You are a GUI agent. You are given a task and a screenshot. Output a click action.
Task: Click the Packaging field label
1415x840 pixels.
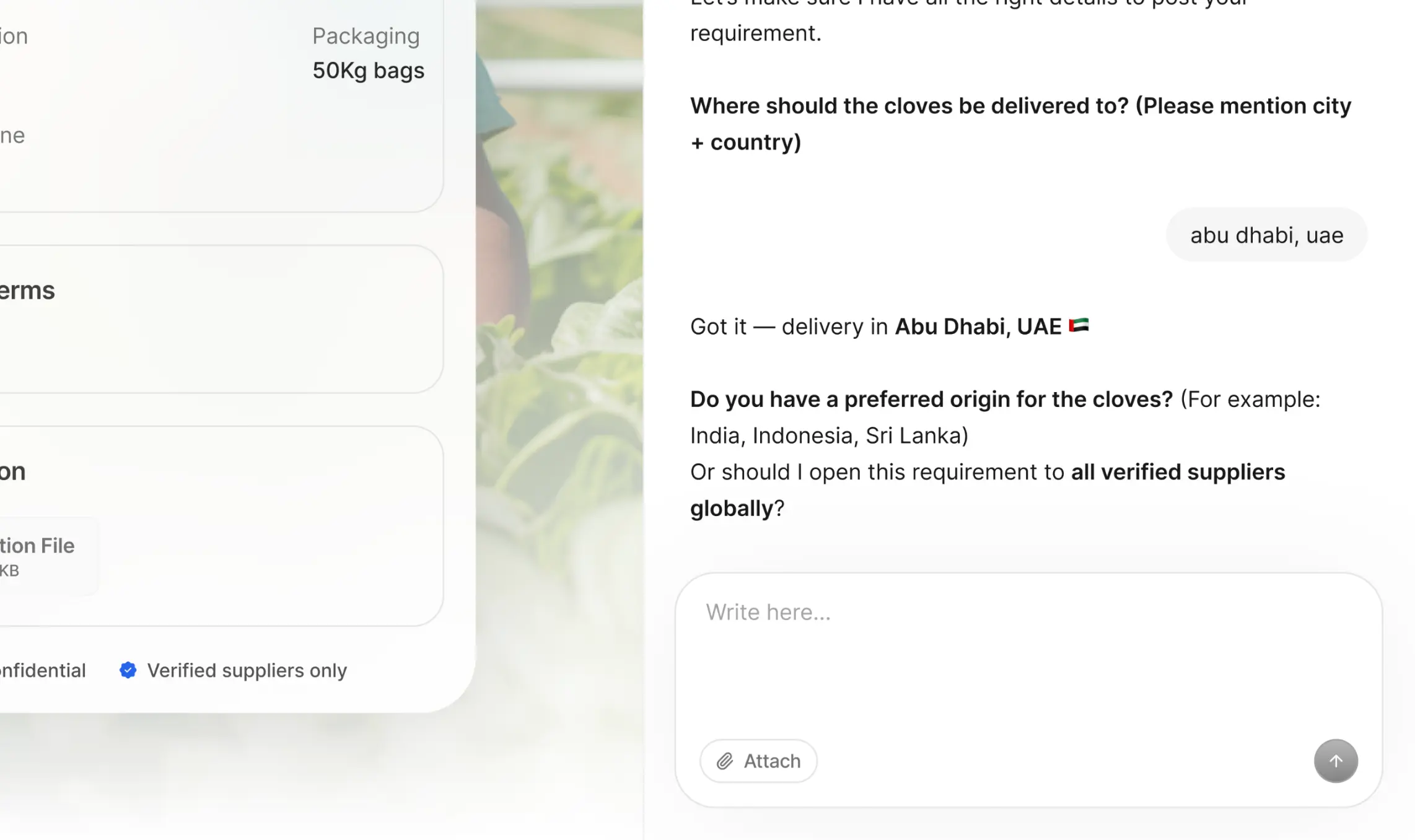pos(366,36)
